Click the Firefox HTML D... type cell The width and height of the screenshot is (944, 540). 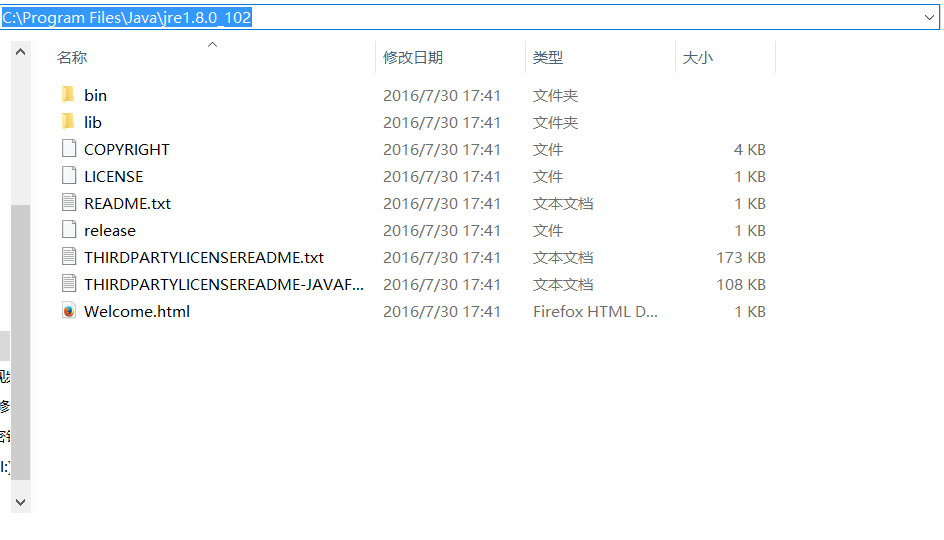point(595,312)
